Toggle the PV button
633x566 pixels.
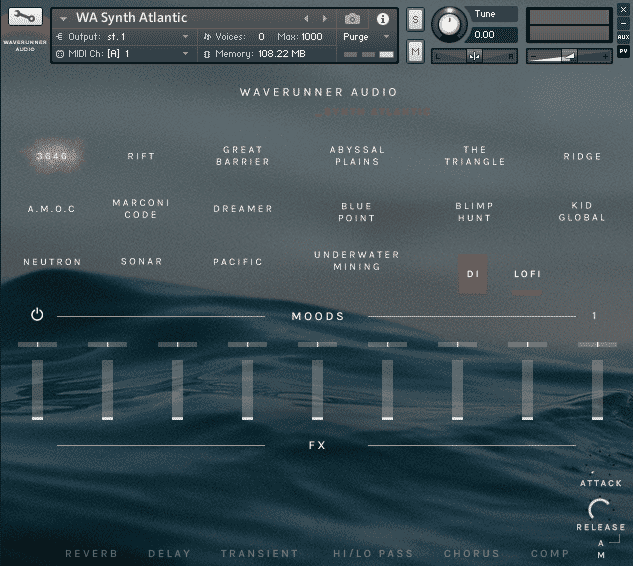coord(623,51)
